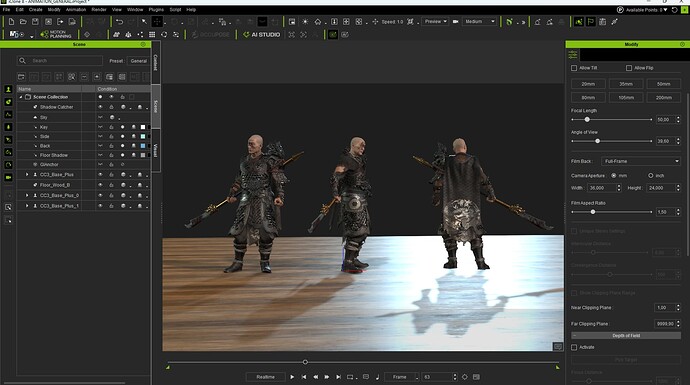This screenshot has width=690, height=385.
Task: Set lens to the 20mm preset
Action: click(x=588, y=84)
